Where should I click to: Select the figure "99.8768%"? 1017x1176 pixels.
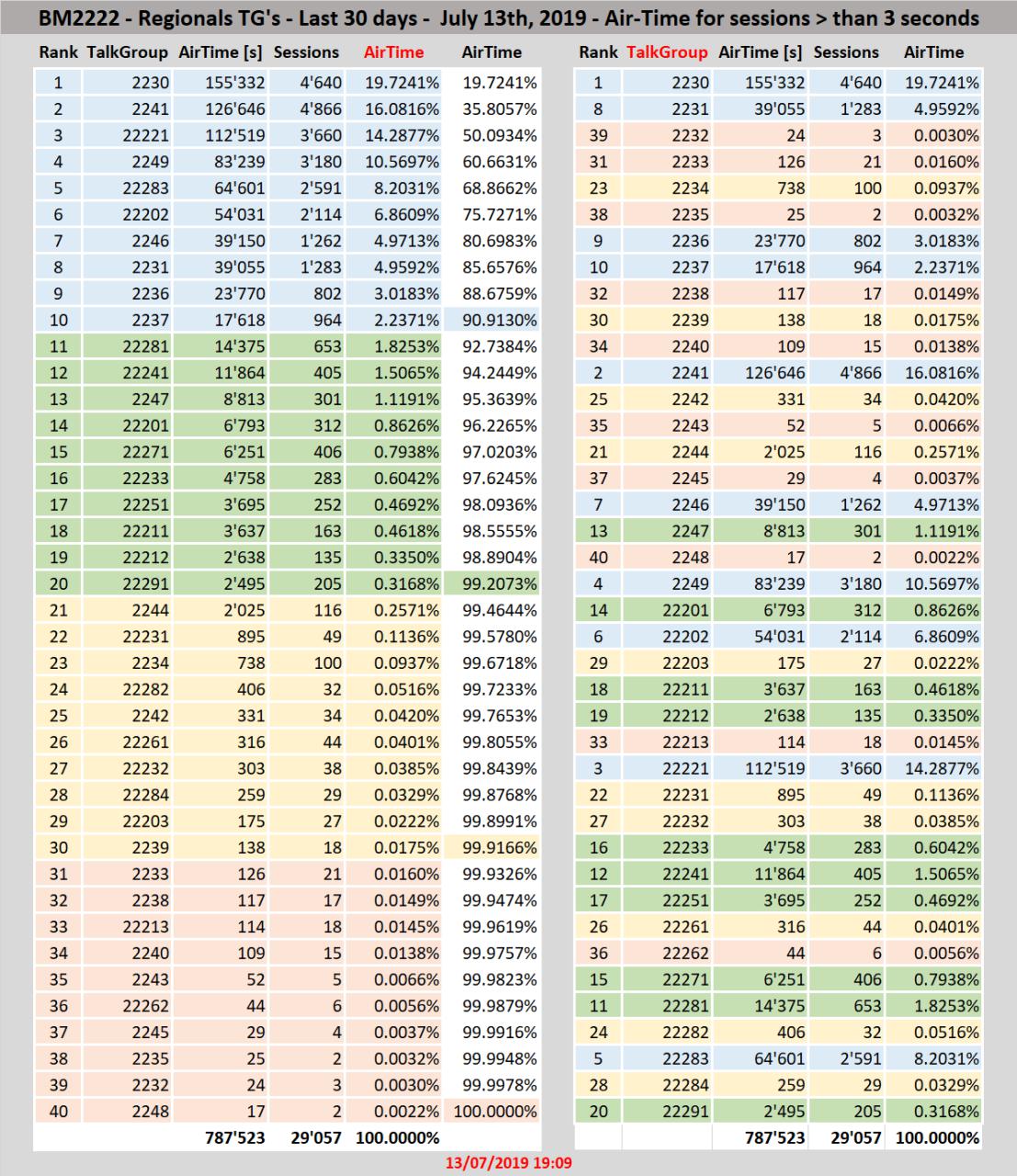(x=492, y=796)
